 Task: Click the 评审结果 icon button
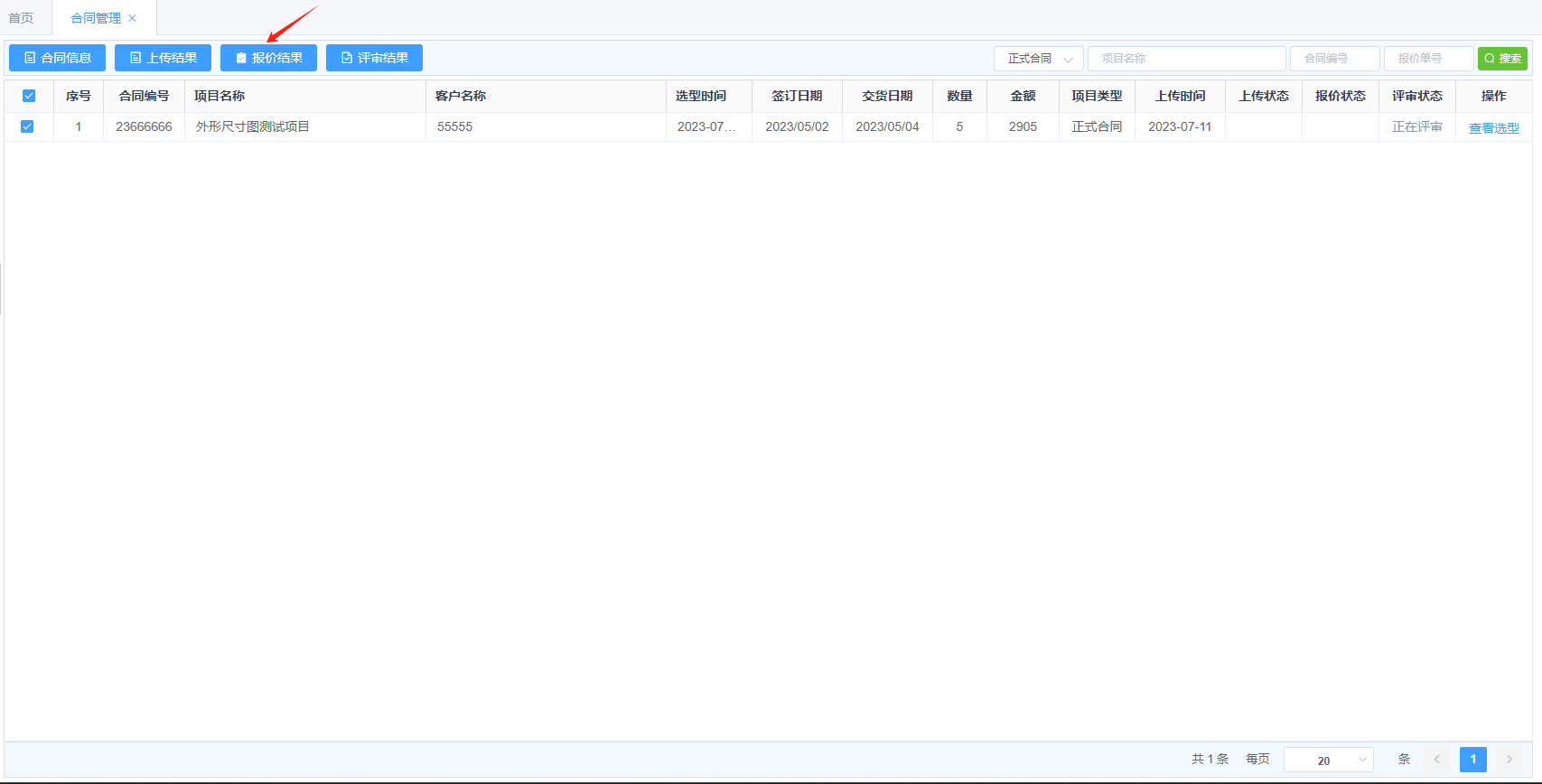coord(347,58)
